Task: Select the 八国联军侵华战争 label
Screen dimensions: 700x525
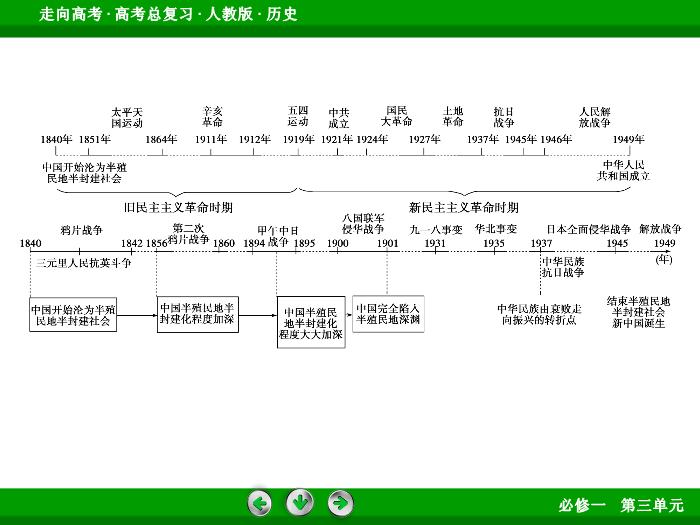Action: point(363,224)
